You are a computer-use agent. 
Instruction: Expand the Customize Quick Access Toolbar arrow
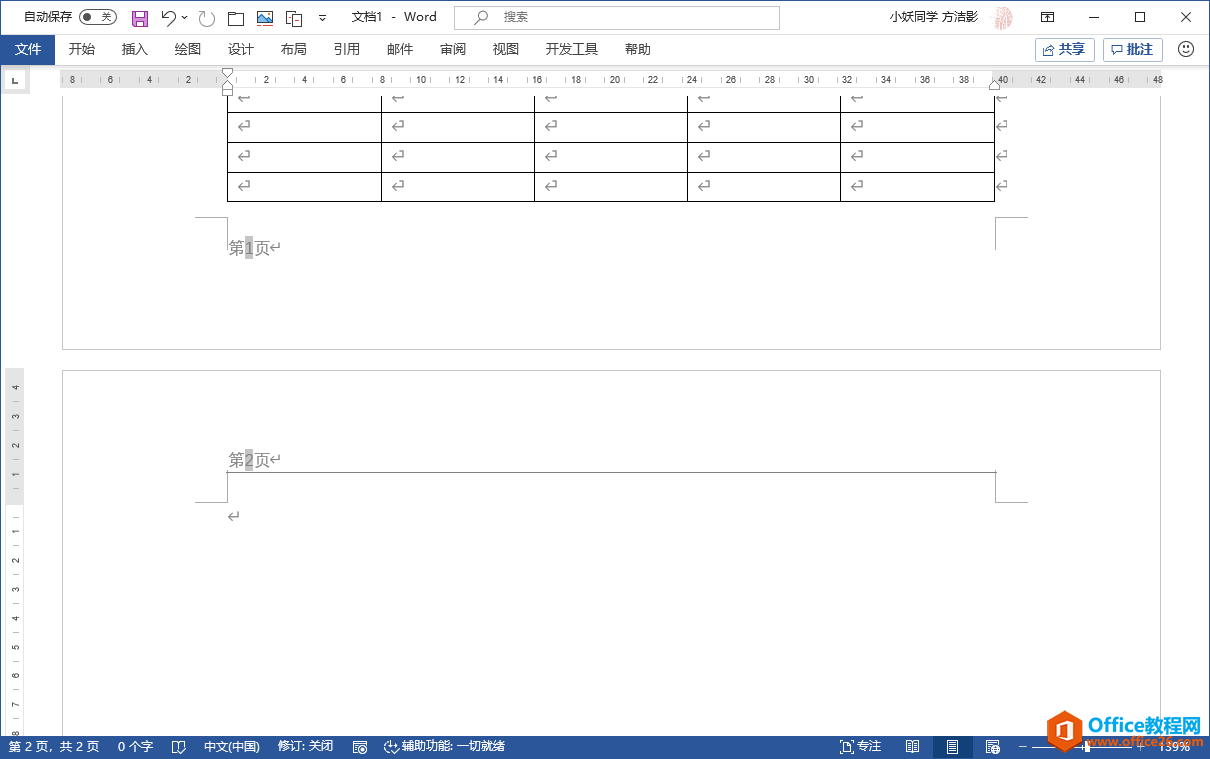322,18
